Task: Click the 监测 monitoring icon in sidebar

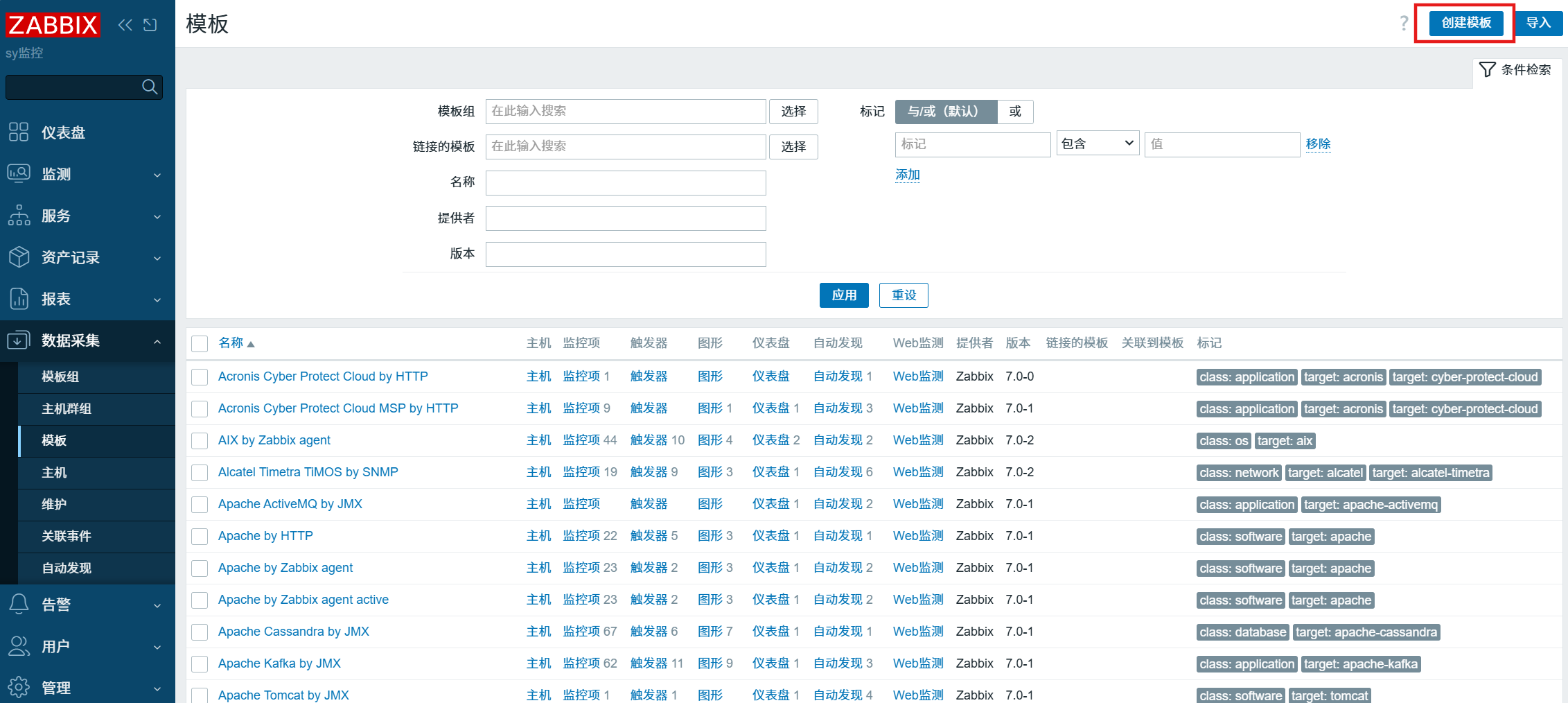Action: [19, 173]
